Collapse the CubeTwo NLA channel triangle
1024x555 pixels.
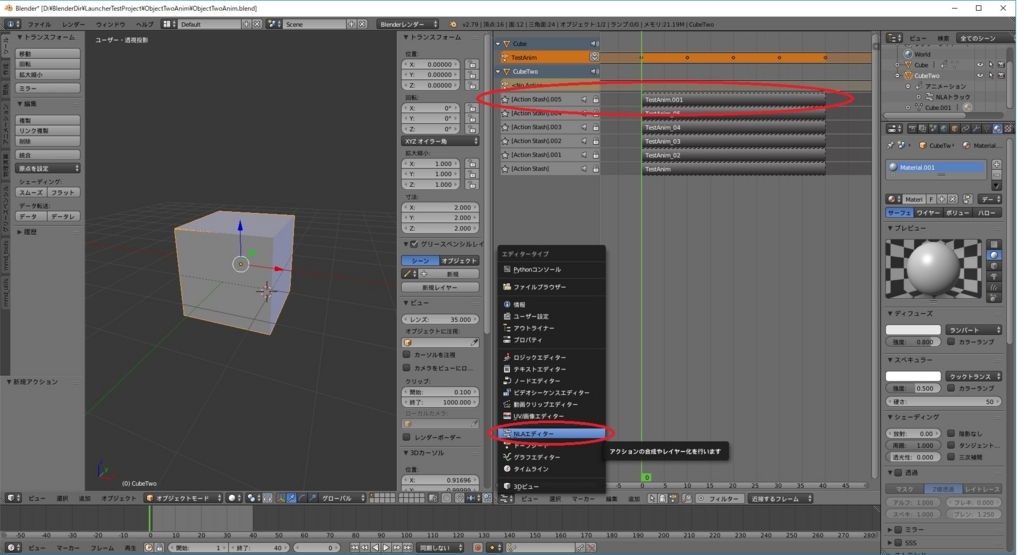coord(498,72)
